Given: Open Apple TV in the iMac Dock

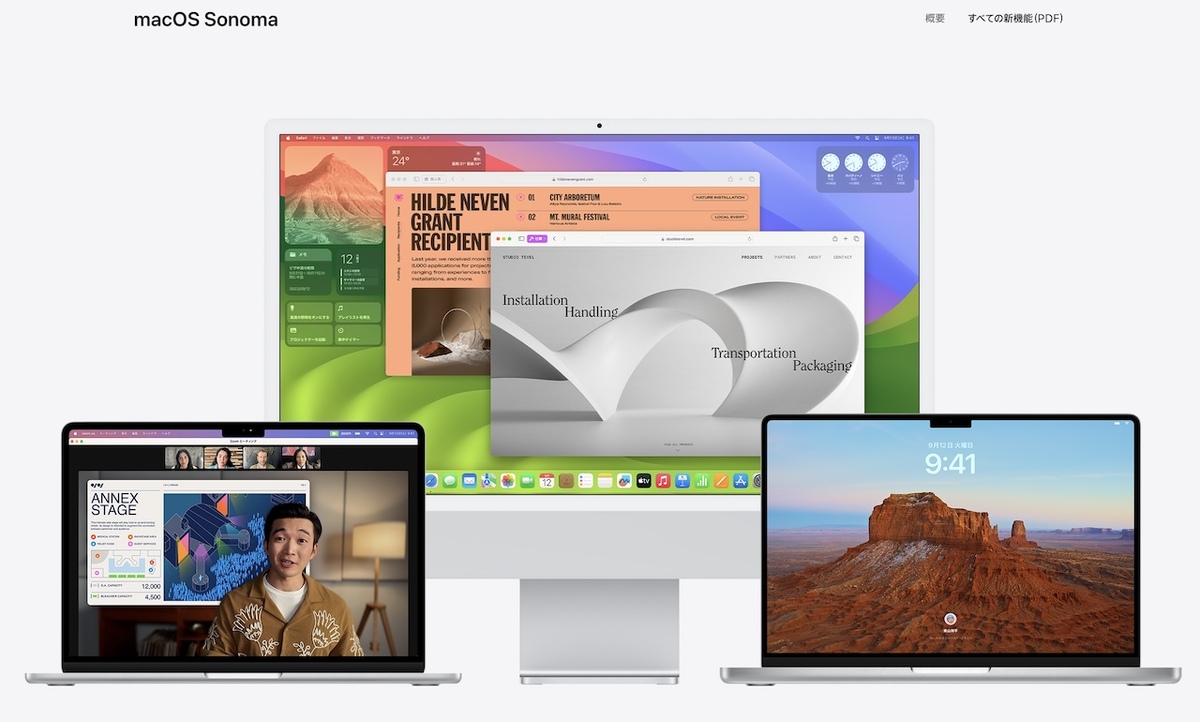Looking at the screenshot, I should pyautogui.click(x=644, y=481).
